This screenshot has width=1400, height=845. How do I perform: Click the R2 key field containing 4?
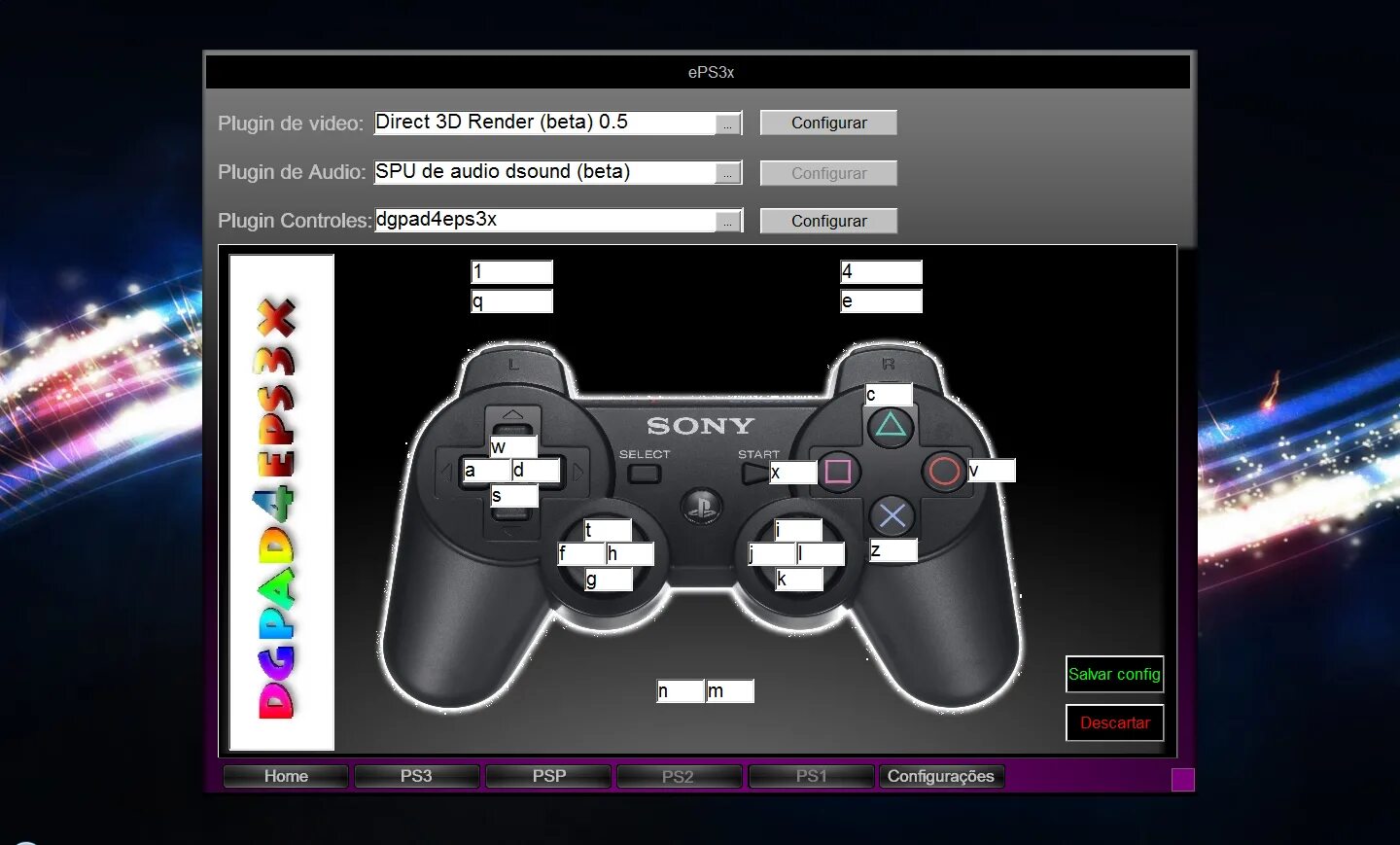881,272
